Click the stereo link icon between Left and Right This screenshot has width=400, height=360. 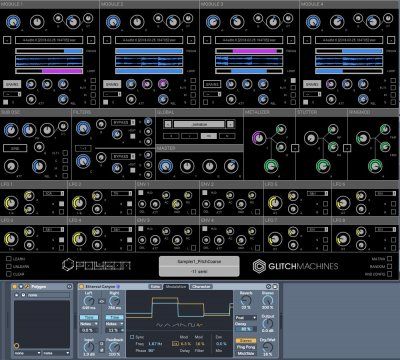tap(101, 301)
